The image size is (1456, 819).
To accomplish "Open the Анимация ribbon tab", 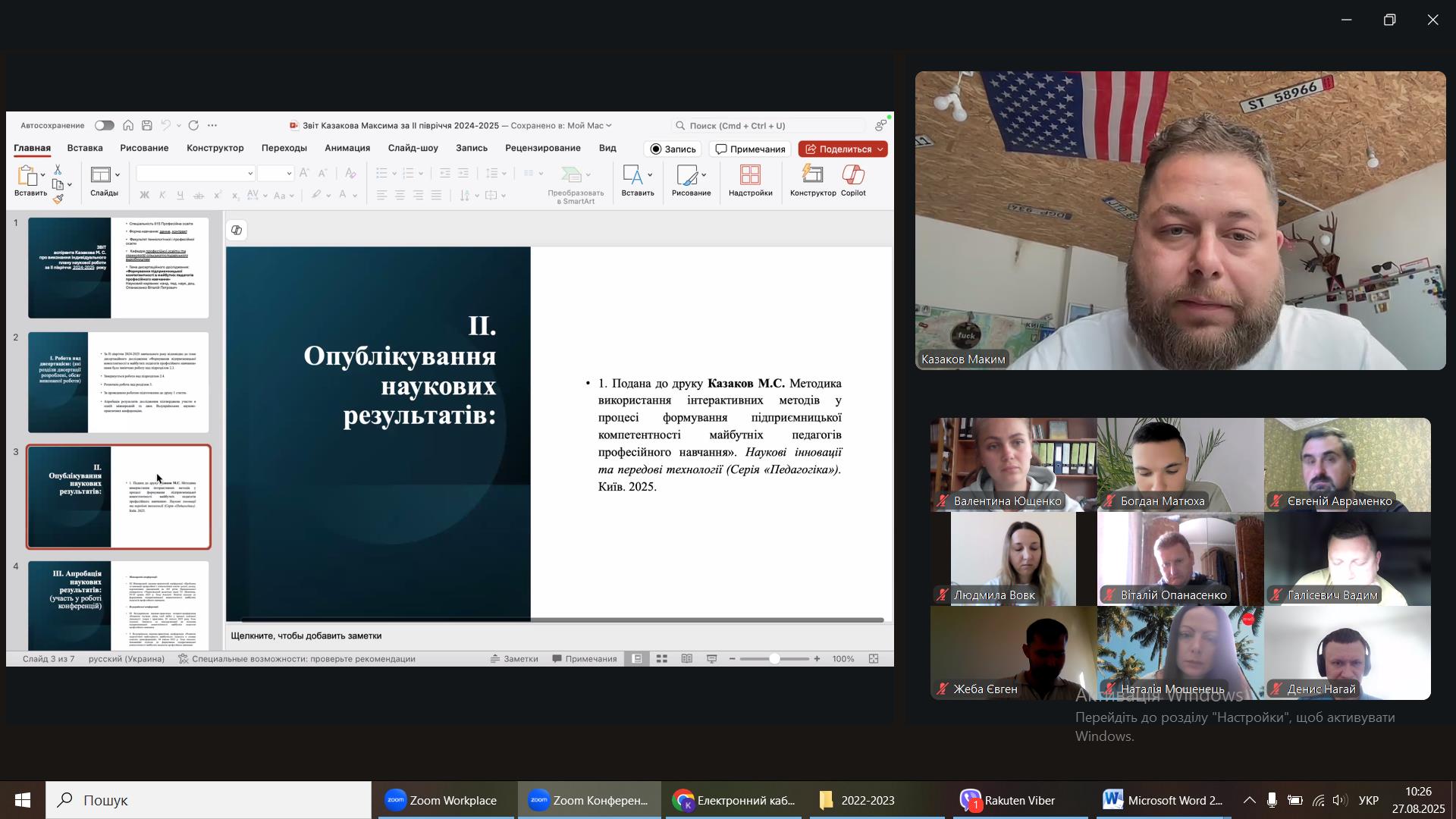I will pos(347,148).
